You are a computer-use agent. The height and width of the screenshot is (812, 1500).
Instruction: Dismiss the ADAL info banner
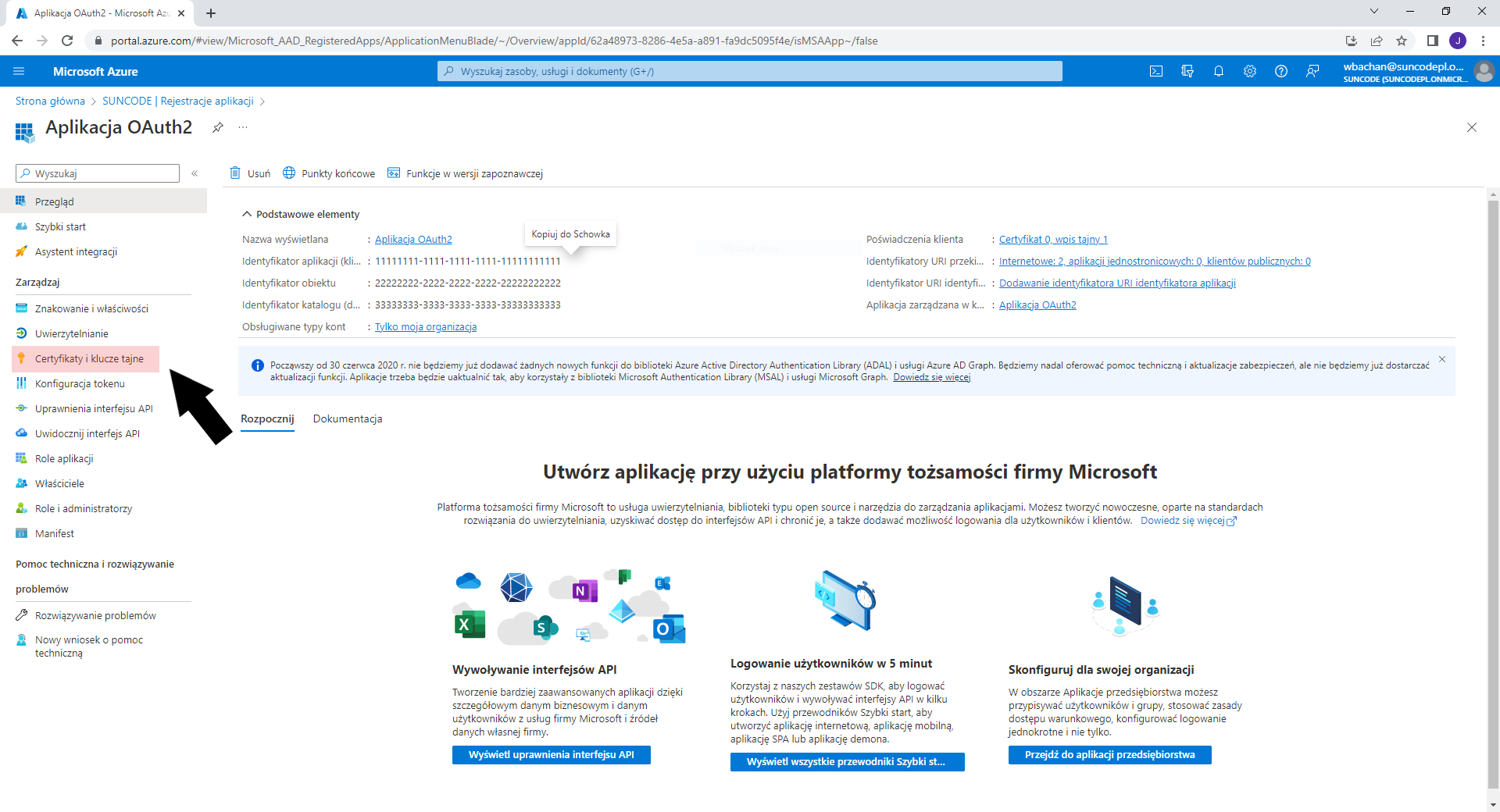click(x=1442, y=359)
